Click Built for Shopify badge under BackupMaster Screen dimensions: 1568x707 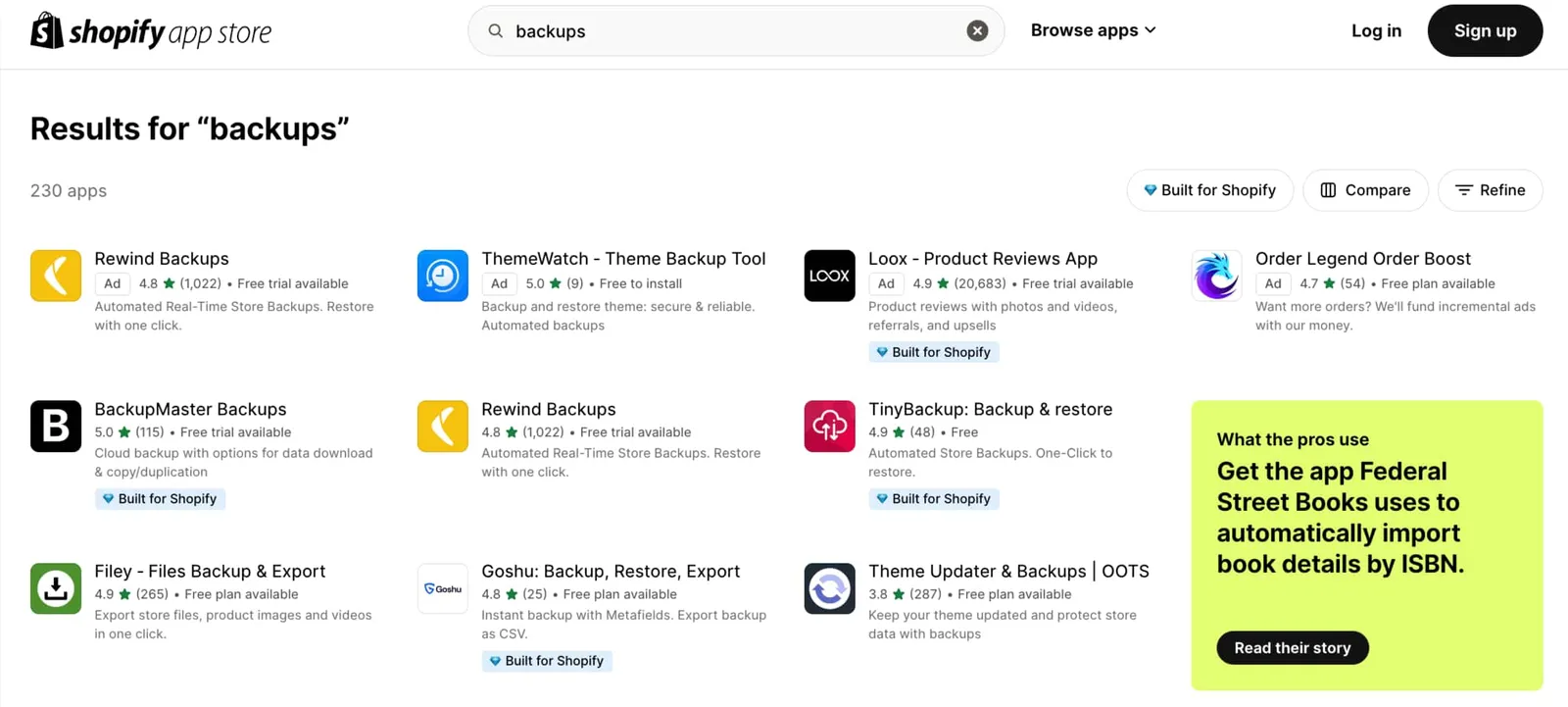[160, 499]
